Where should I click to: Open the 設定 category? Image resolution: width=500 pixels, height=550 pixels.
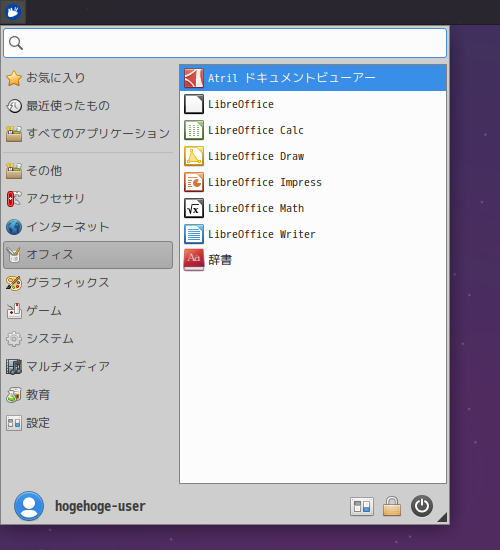tap(88, 423)
